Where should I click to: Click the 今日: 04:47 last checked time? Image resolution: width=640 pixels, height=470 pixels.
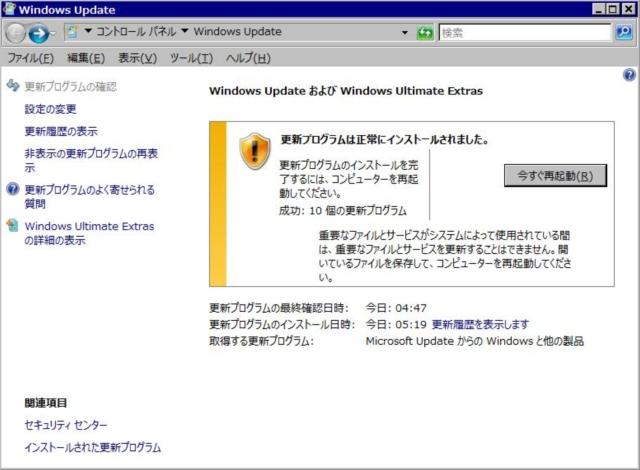[396, 308]
